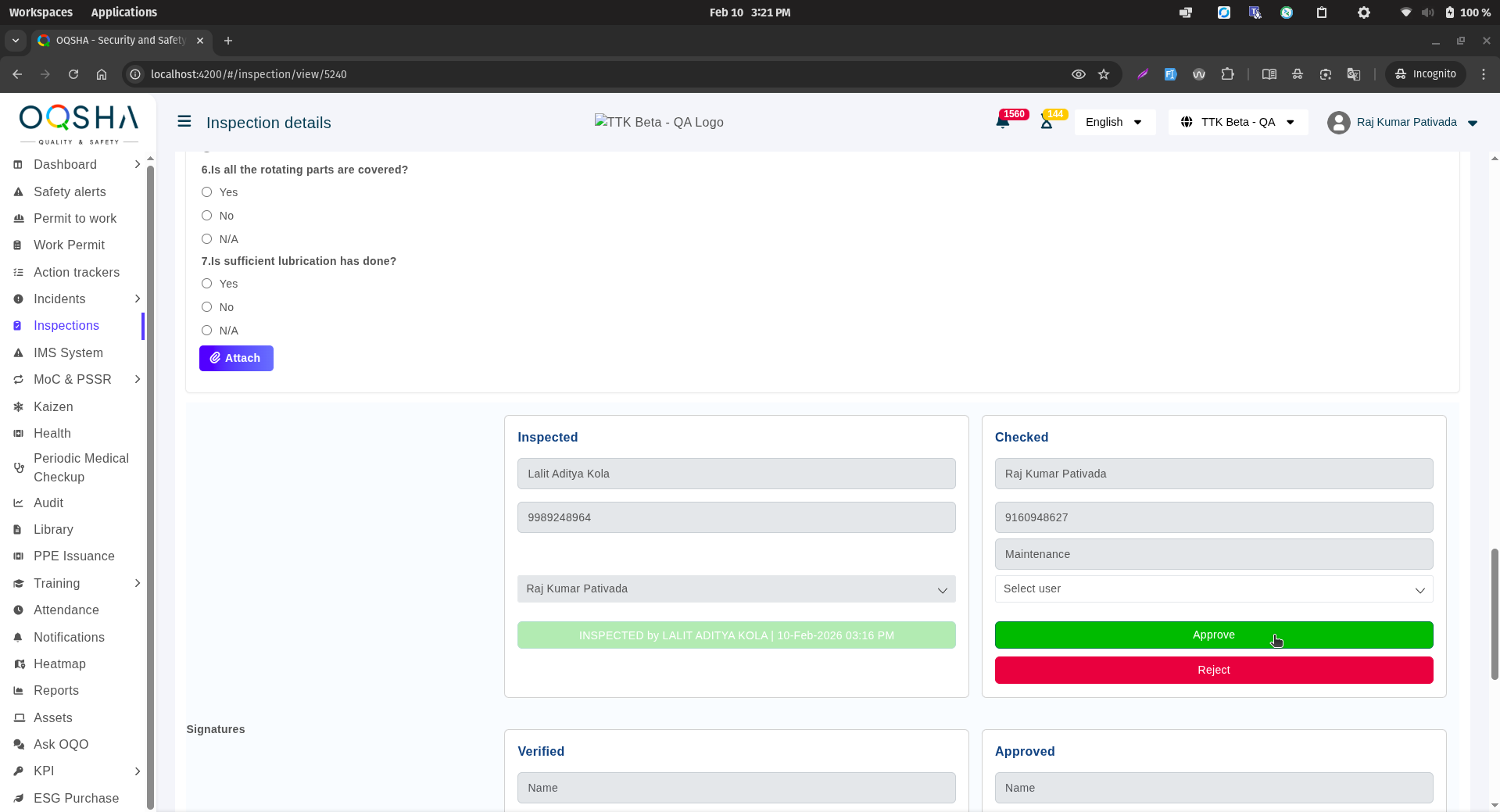Select N/A for sufficient lubrication question
The width and height of the screenshot is (1500, 812).
click(x=207, y=331)
